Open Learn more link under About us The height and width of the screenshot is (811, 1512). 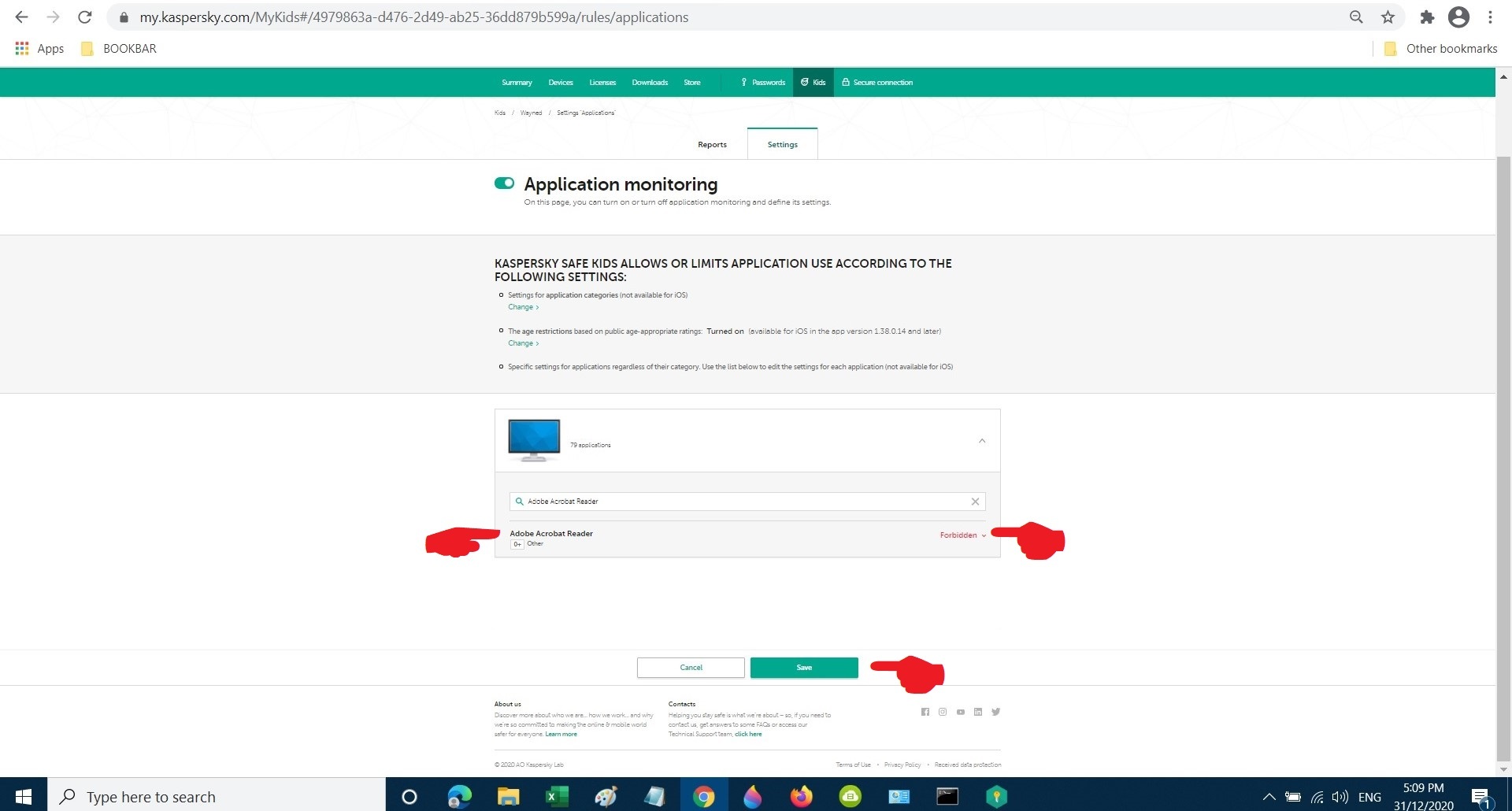click(561, 735)
